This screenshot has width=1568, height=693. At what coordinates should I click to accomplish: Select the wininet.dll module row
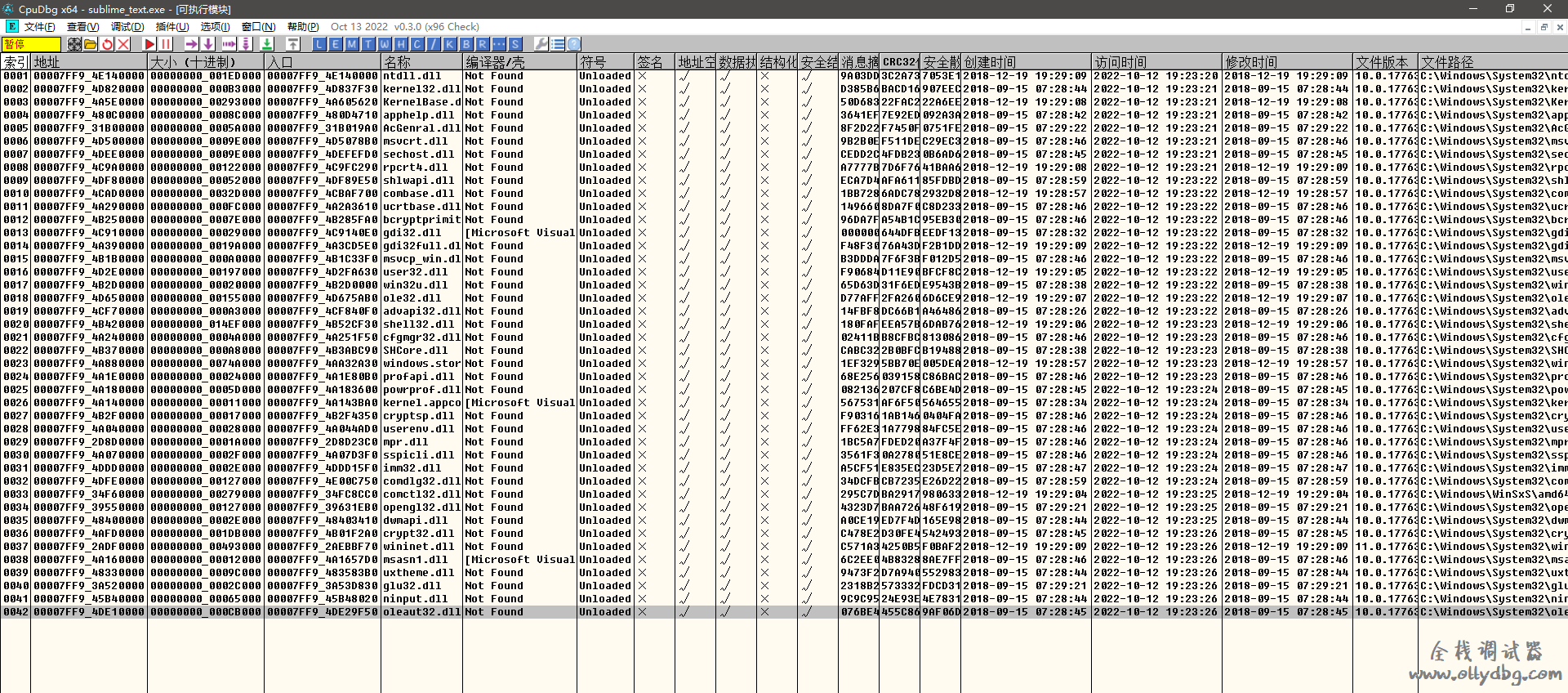pyautogui.click(x=784, y=547)
